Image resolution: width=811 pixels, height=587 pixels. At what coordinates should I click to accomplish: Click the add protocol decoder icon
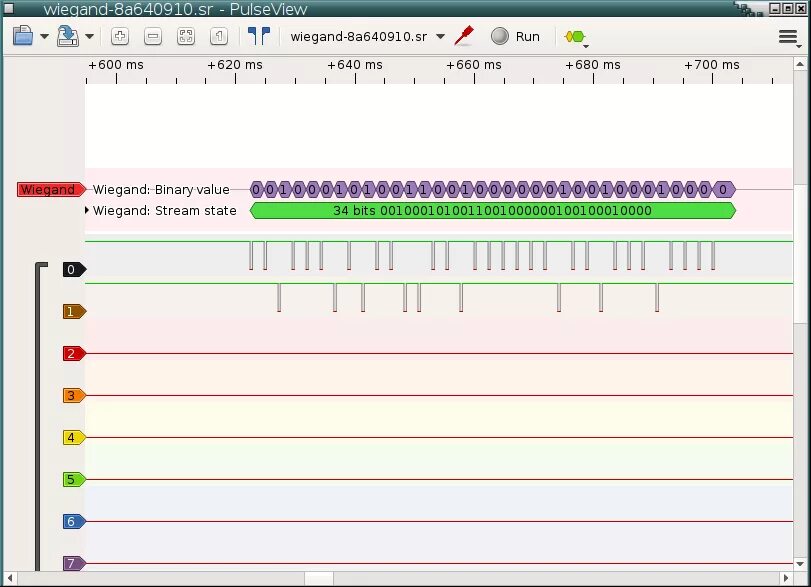[575, 37]
